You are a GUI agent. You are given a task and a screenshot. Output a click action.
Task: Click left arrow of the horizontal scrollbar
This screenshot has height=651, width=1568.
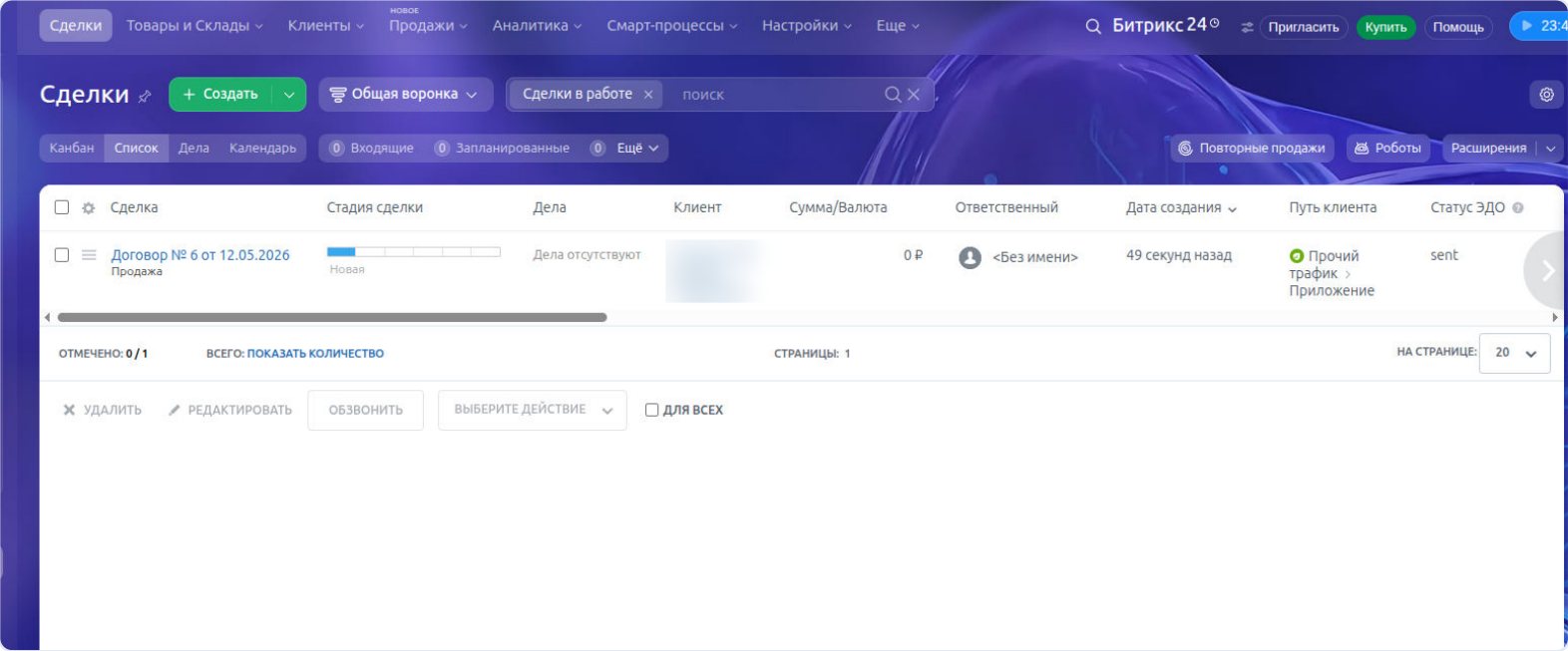coord(47,317)
